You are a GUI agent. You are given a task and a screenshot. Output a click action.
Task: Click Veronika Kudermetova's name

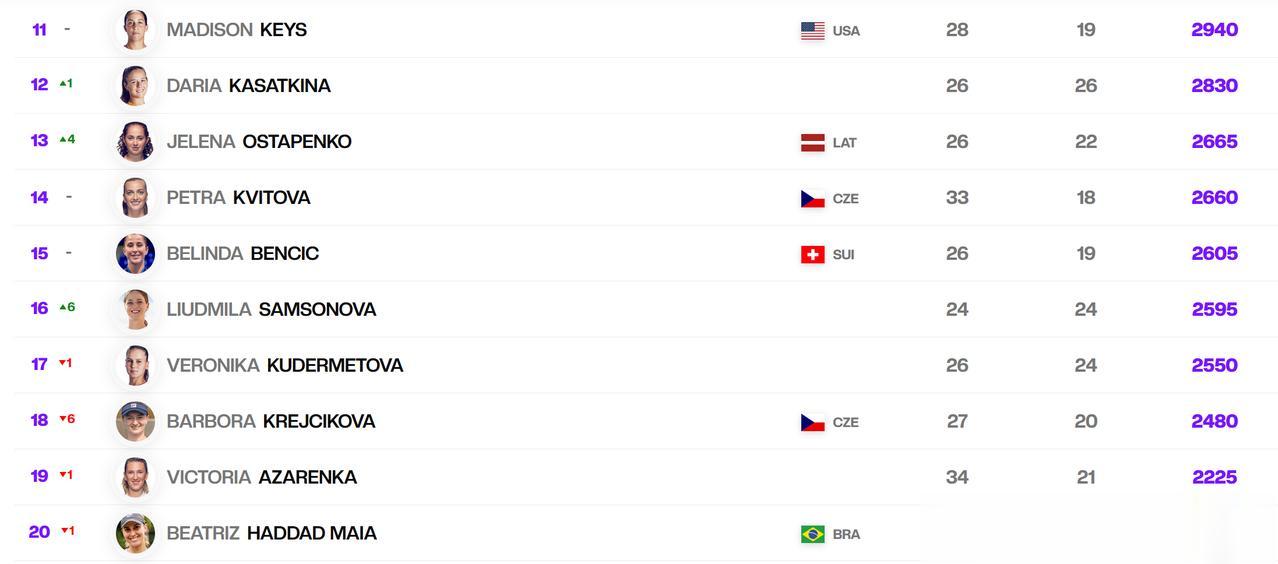pyautogui.click(x=285, y=366)
